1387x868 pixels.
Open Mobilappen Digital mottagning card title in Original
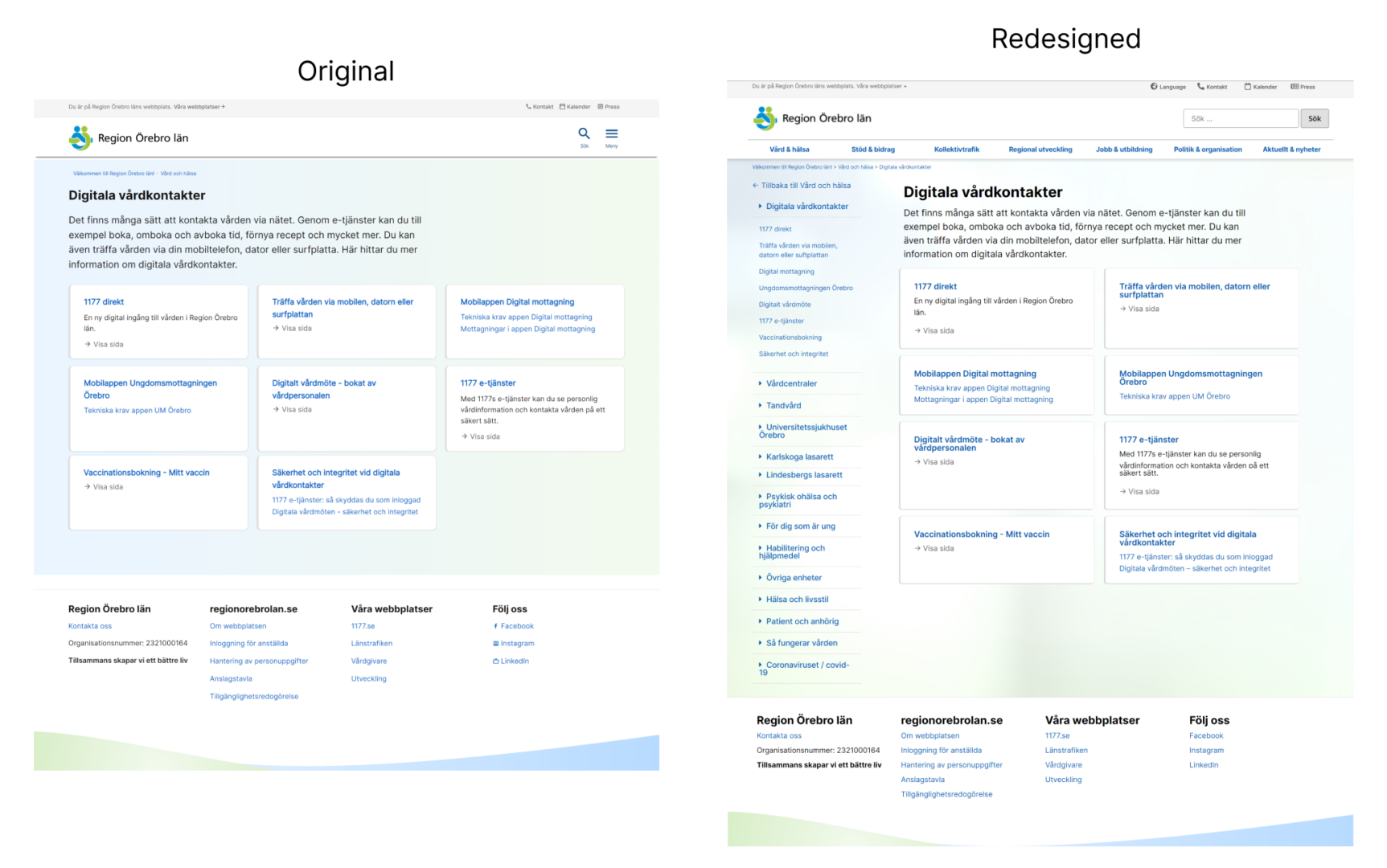517,302
